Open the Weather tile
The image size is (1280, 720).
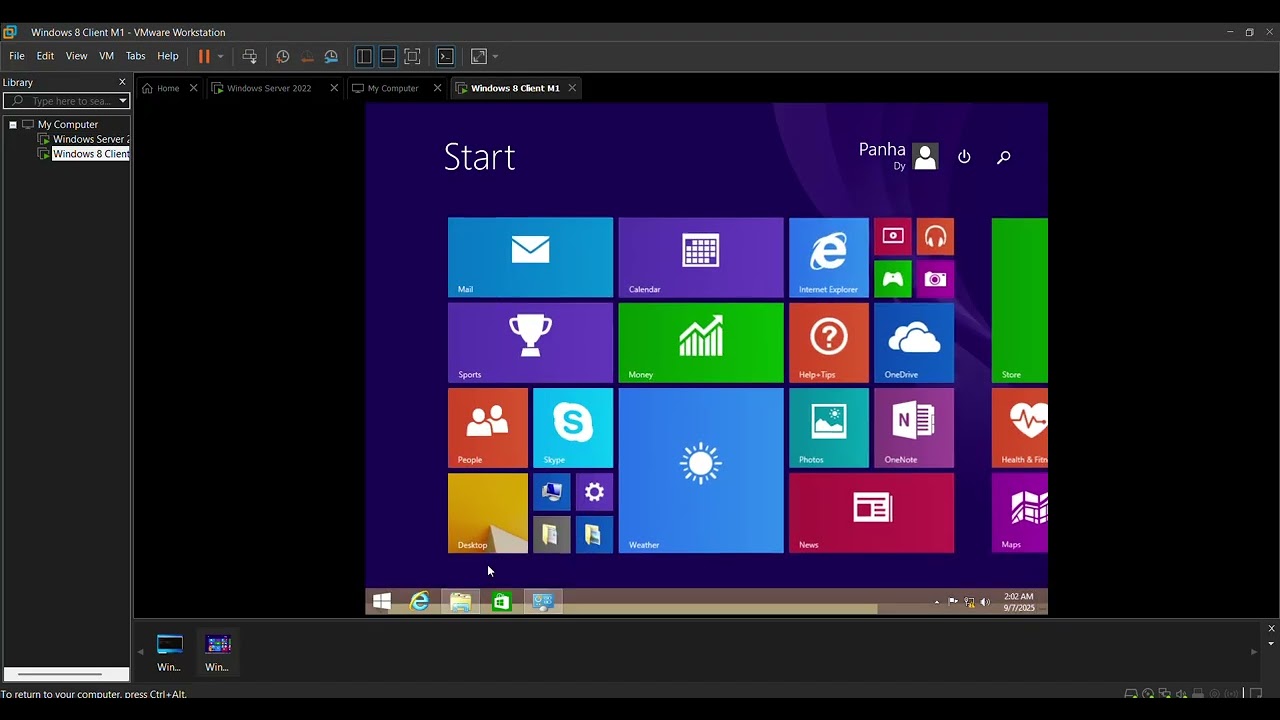701,470
